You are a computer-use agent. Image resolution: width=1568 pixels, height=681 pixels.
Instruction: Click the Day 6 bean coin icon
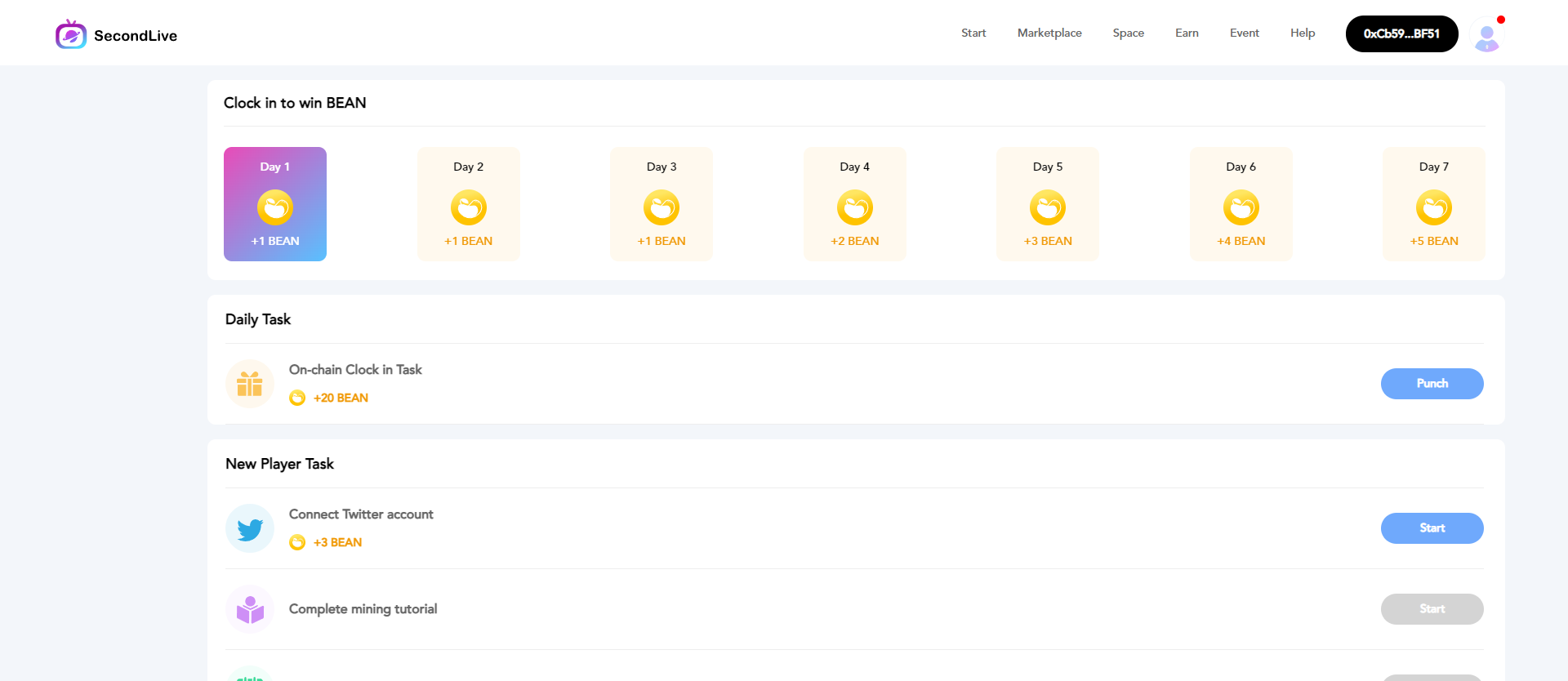(1241, 207)
